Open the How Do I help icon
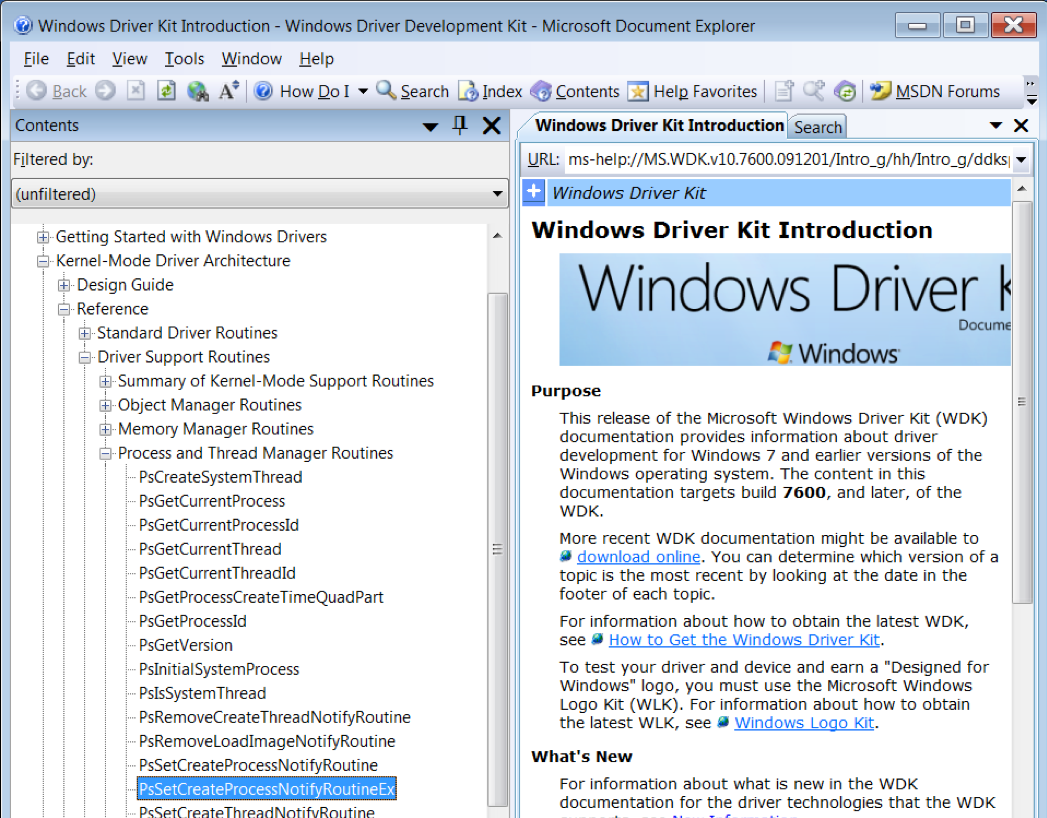Image resolution: width=1047 pixels, height=818 pixels. coord(264,91)
